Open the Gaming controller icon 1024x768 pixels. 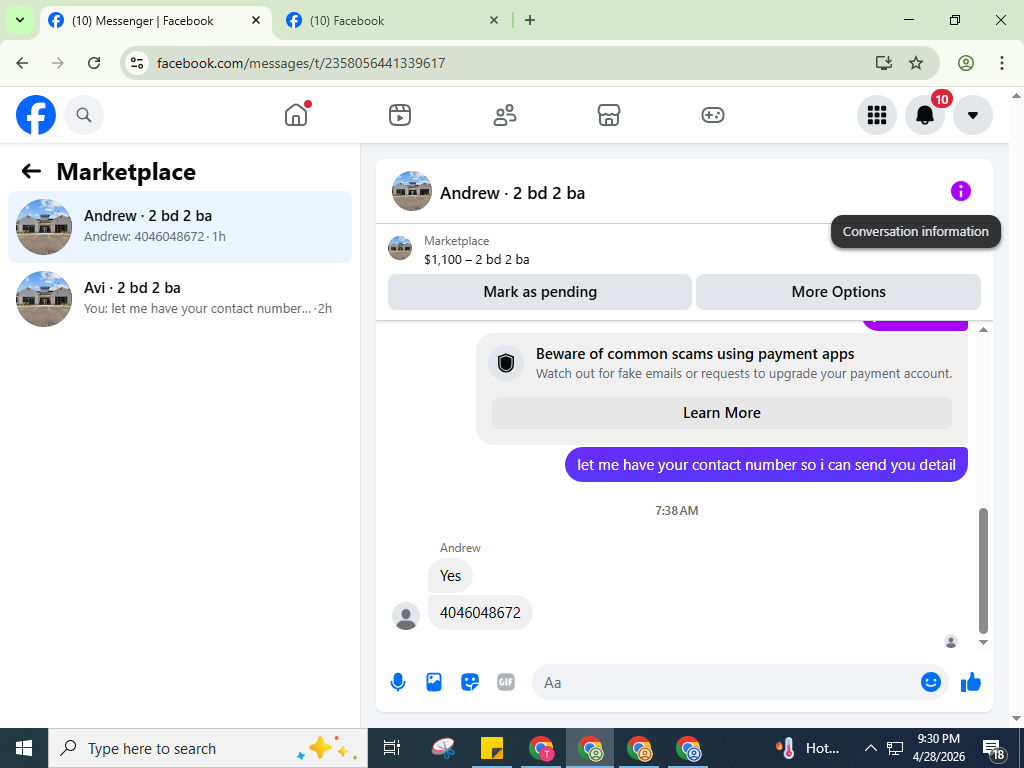(712, 115)
